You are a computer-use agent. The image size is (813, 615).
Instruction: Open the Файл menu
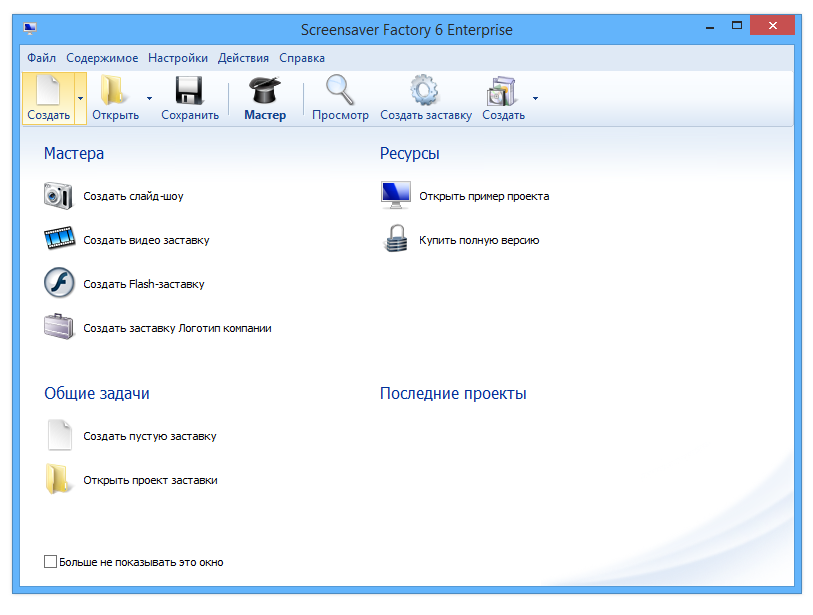pos(41,58)
